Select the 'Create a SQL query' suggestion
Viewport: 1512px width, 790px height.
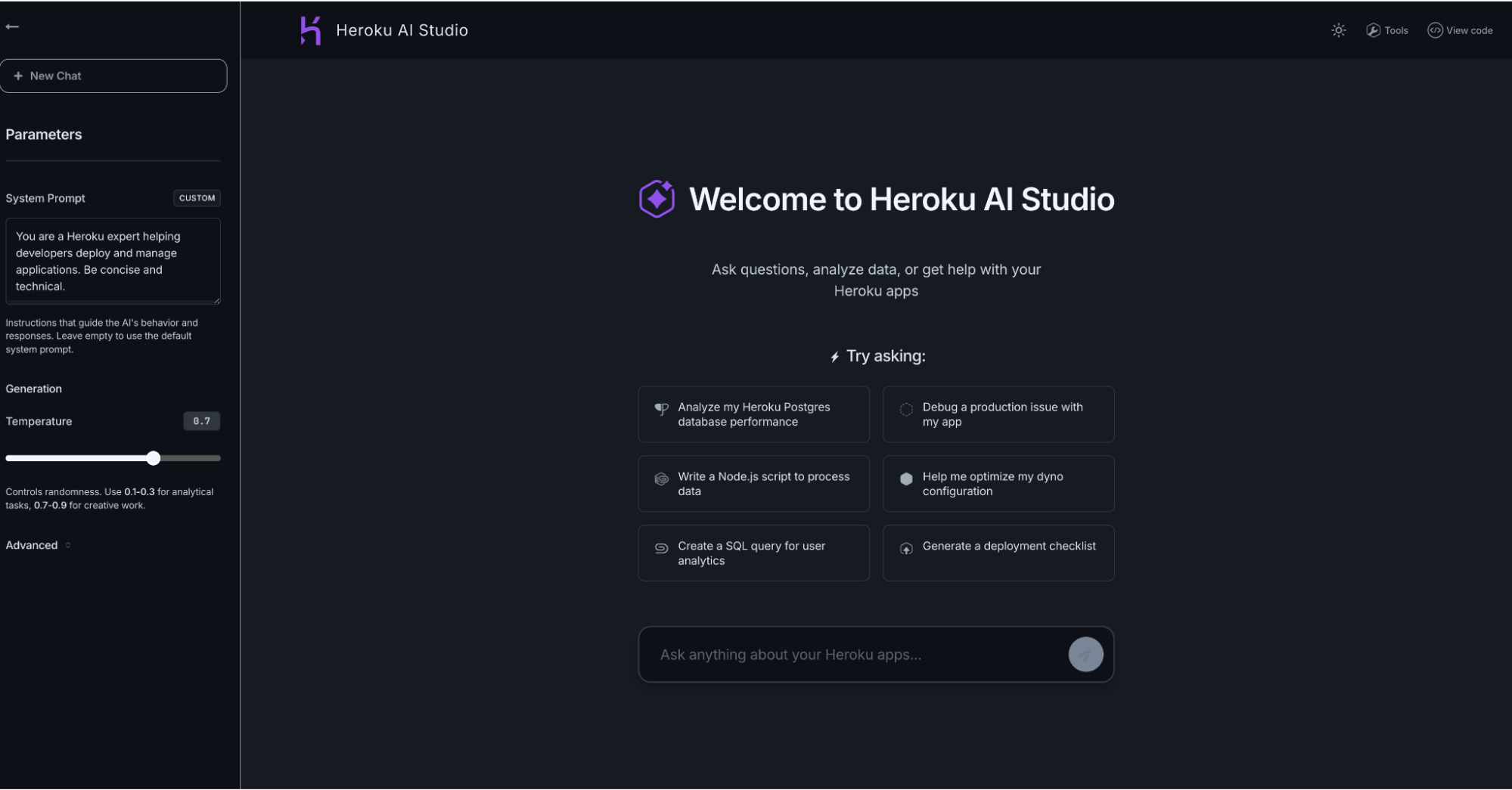pyautogui.click(x=753, y=553)
